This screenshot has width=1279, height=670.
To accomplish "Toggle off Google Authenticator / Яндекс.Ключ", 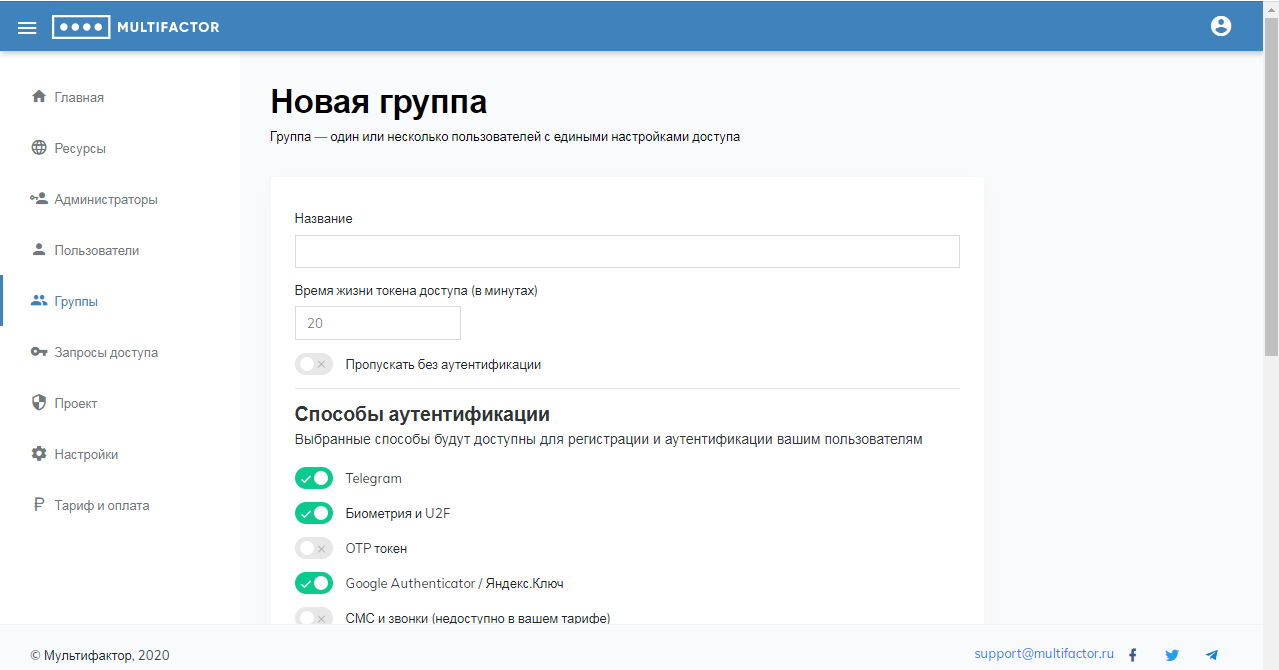I will click(313, 583).
